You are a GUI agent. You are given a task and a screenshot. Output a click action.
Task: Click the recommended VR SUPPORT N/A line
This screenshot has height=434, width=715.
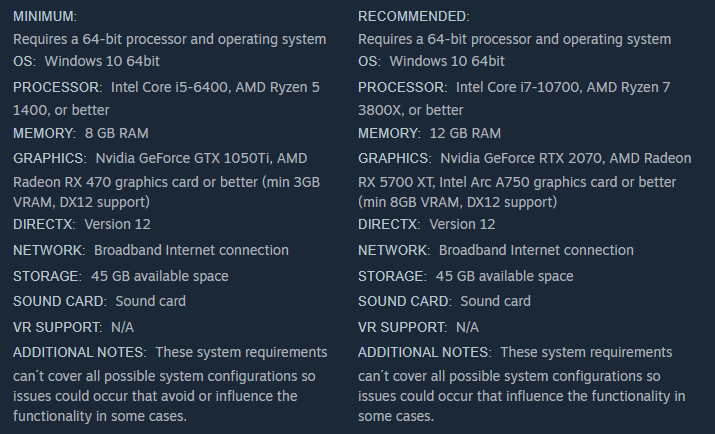coord(418,327)
